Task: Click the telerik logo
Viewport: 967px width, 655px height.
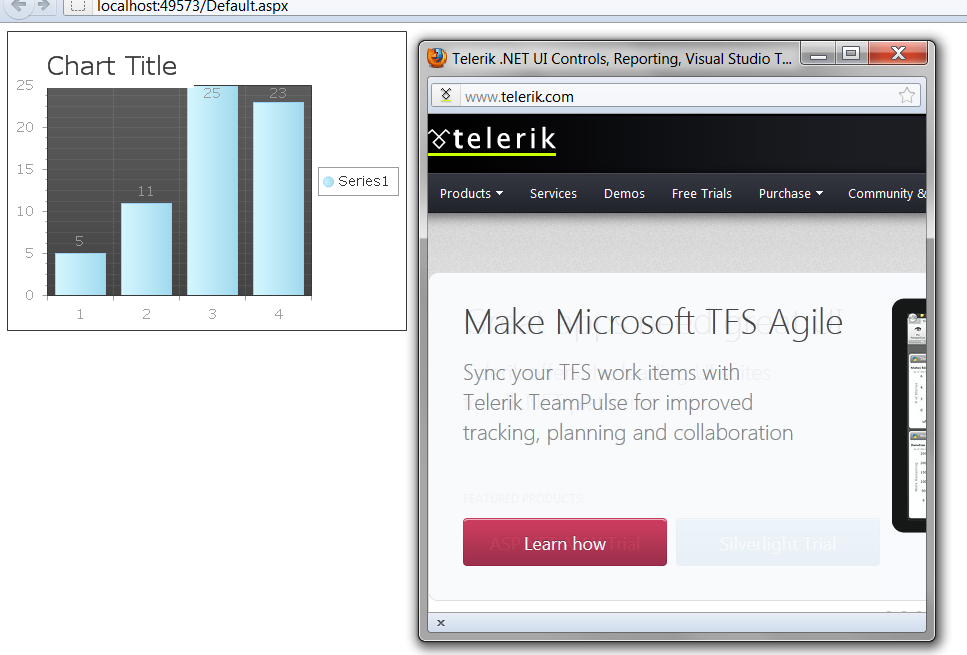Action: pos(492,140)
